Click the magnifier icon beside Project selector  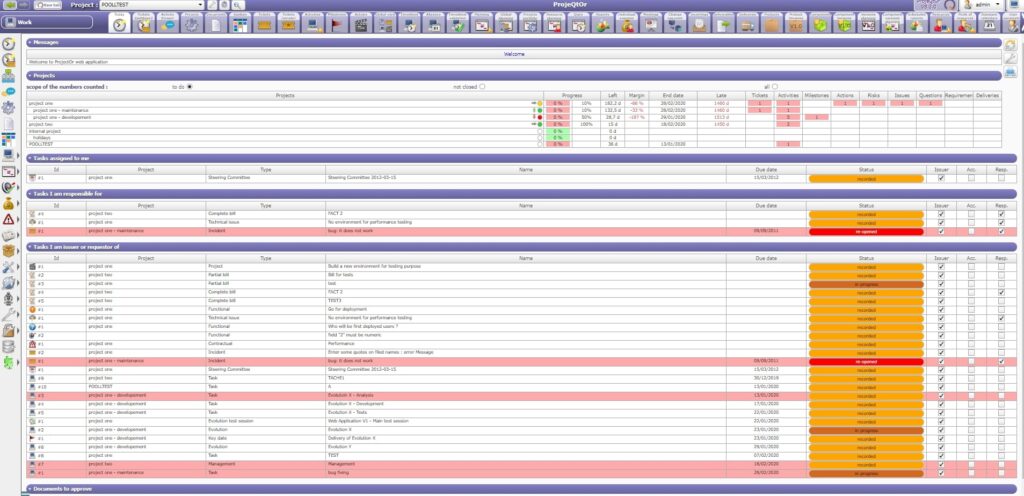click(x=238, y=5)
